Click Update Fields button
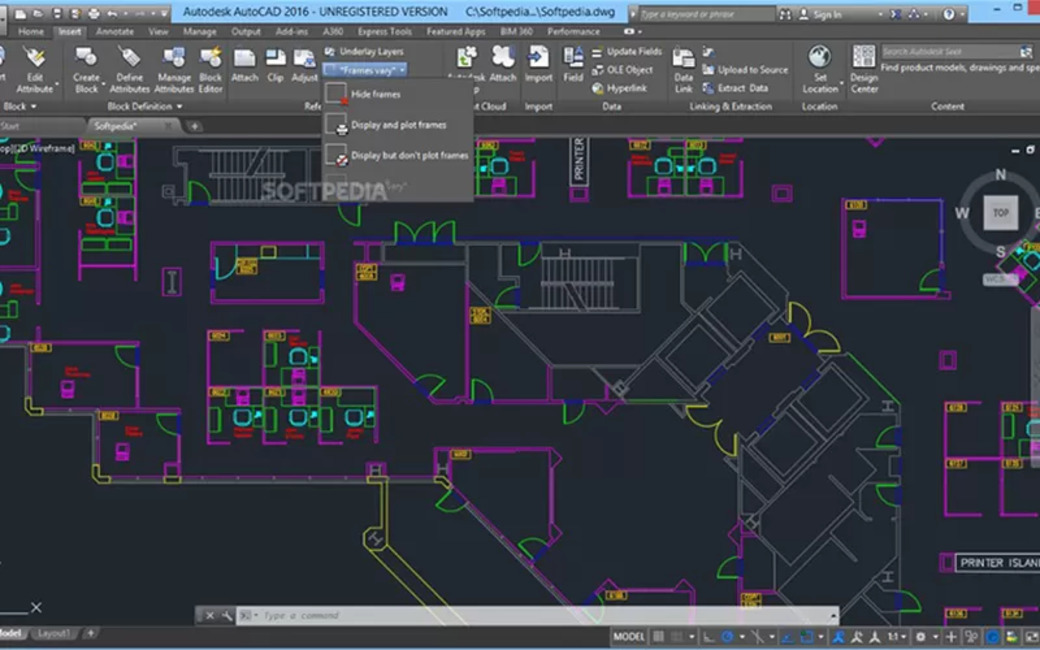Image resolution: width=1040 pixels, height=650 pixels. pos(627,51)
